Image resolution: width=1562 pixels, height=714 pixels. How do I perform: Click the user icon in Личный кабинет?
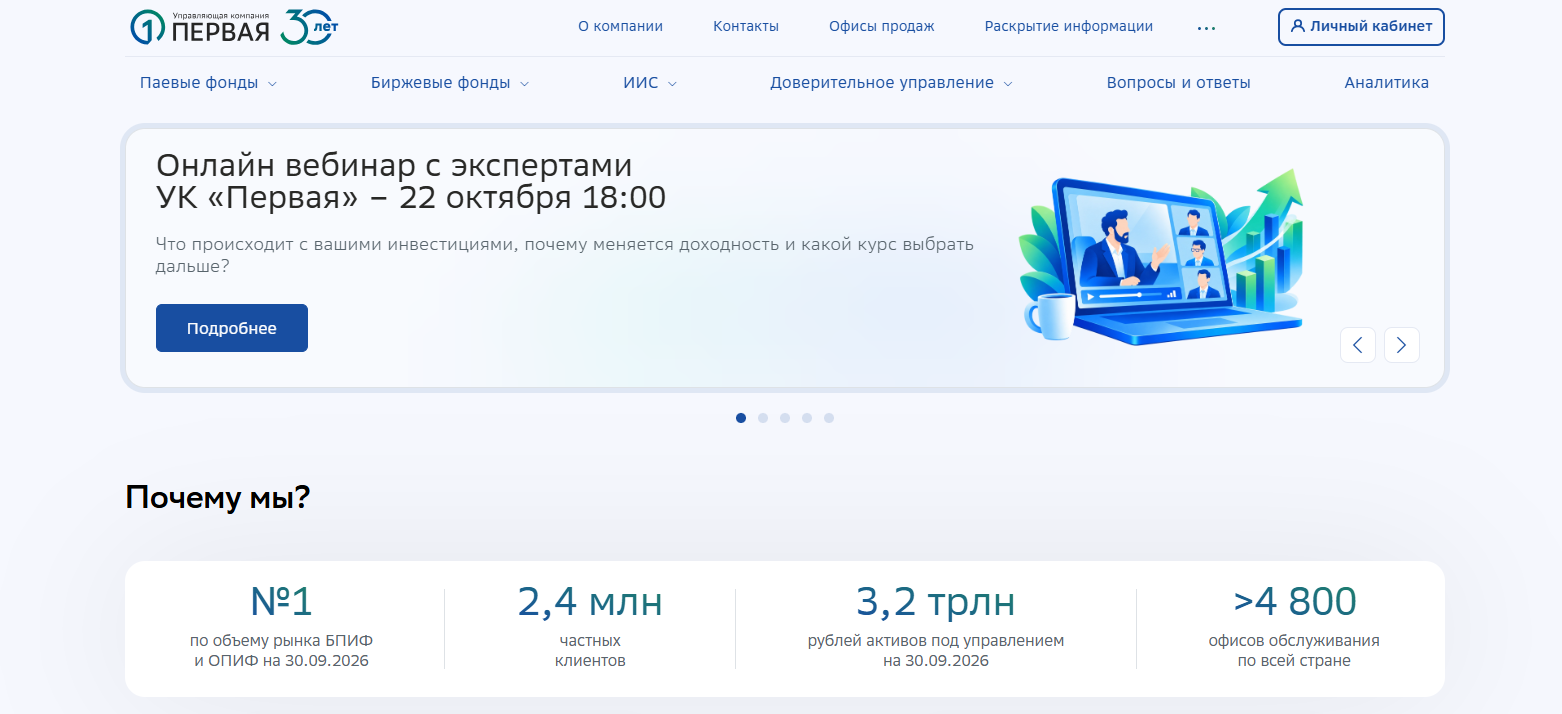(1298, 27)
